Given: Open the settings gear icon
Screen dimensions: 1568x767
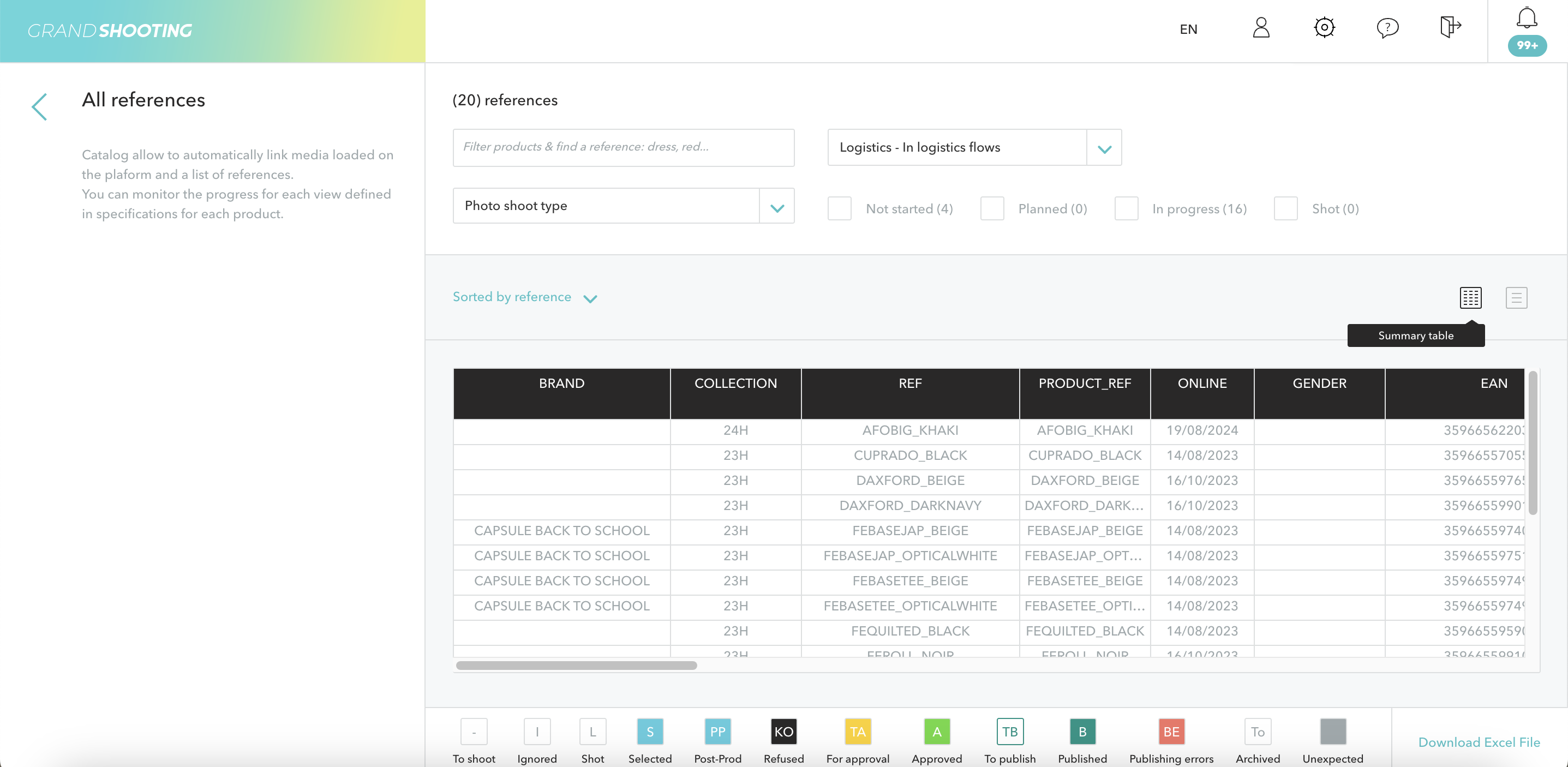Looking at the screenshot, I should [1324, 28].
